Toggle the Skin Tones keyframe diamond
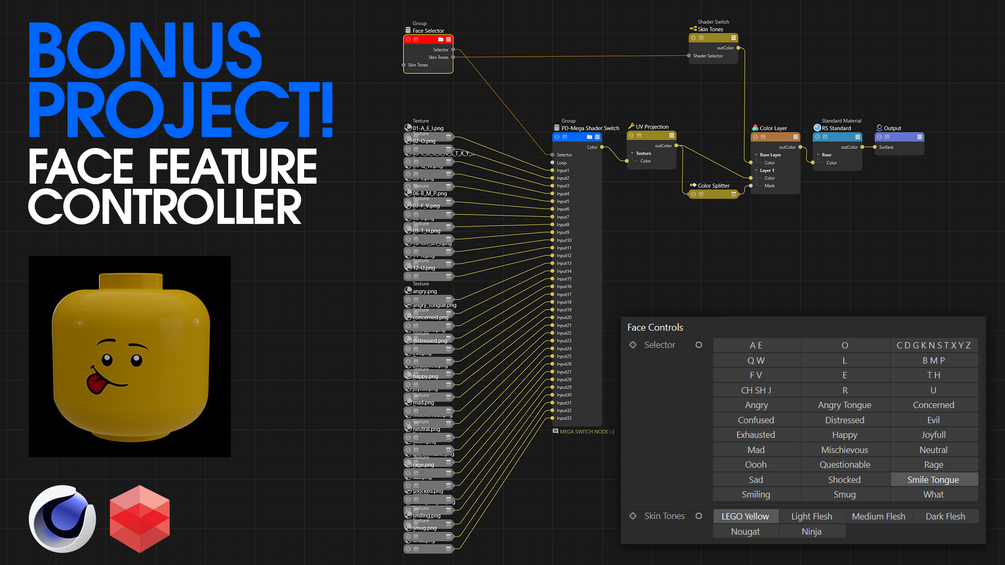This screenshot has width=1005, height=565. coord(633,516)
